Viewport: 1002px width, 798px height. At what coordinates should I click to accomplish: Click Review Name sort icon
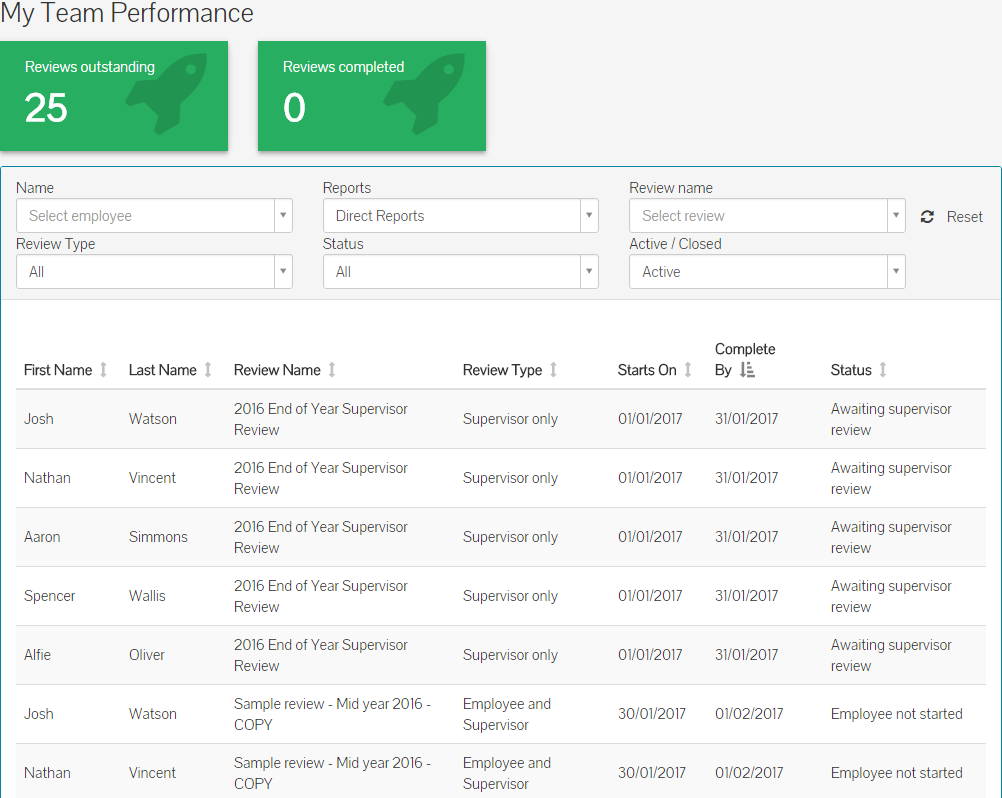(x=332, y=370)
